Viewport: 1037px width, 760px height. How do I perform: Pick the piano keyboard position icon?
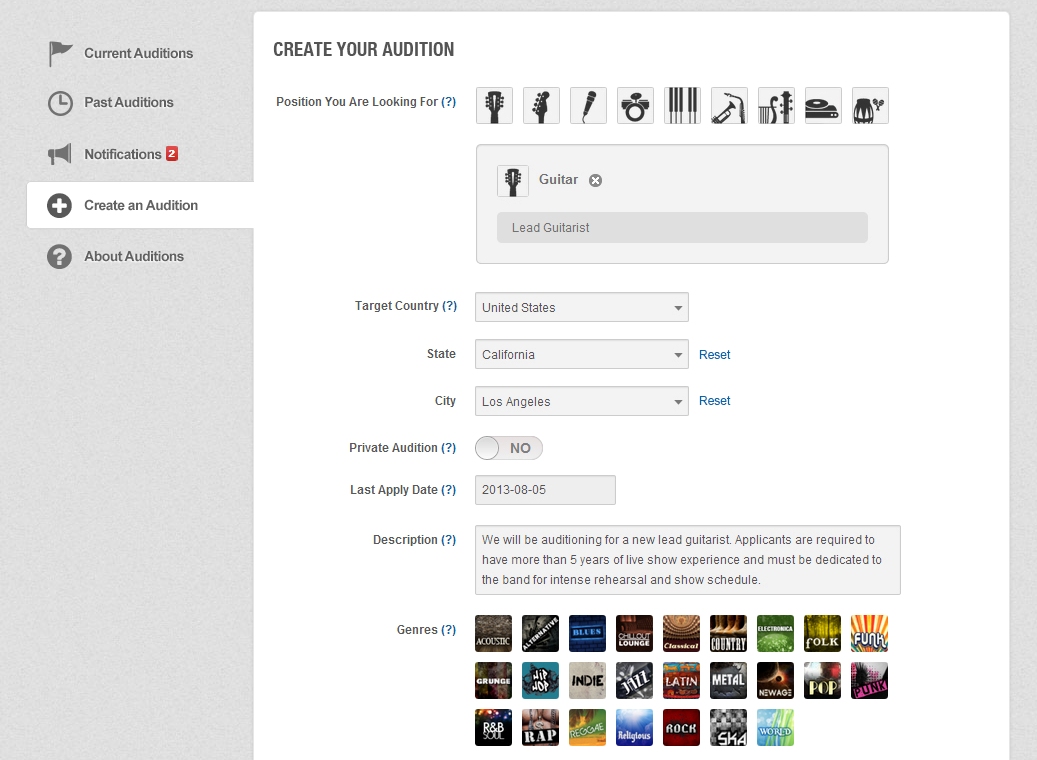(x=682, y=105)
